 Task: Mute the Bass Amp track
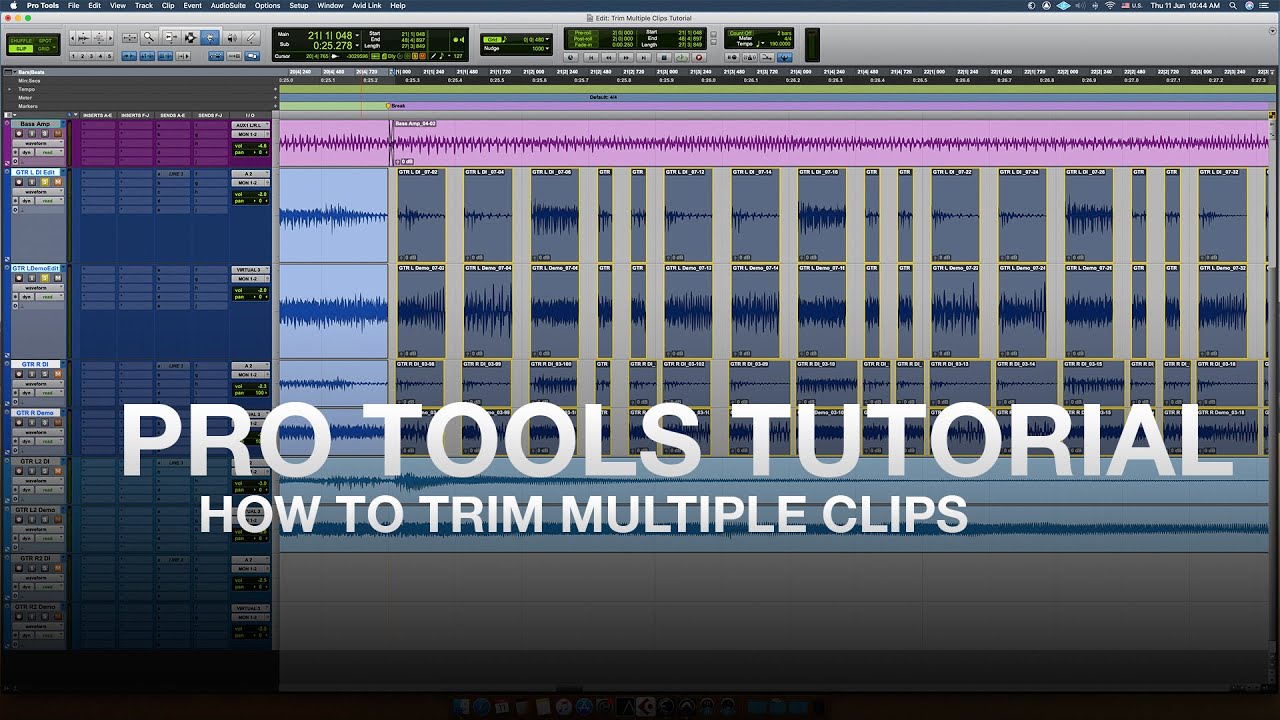58,134
